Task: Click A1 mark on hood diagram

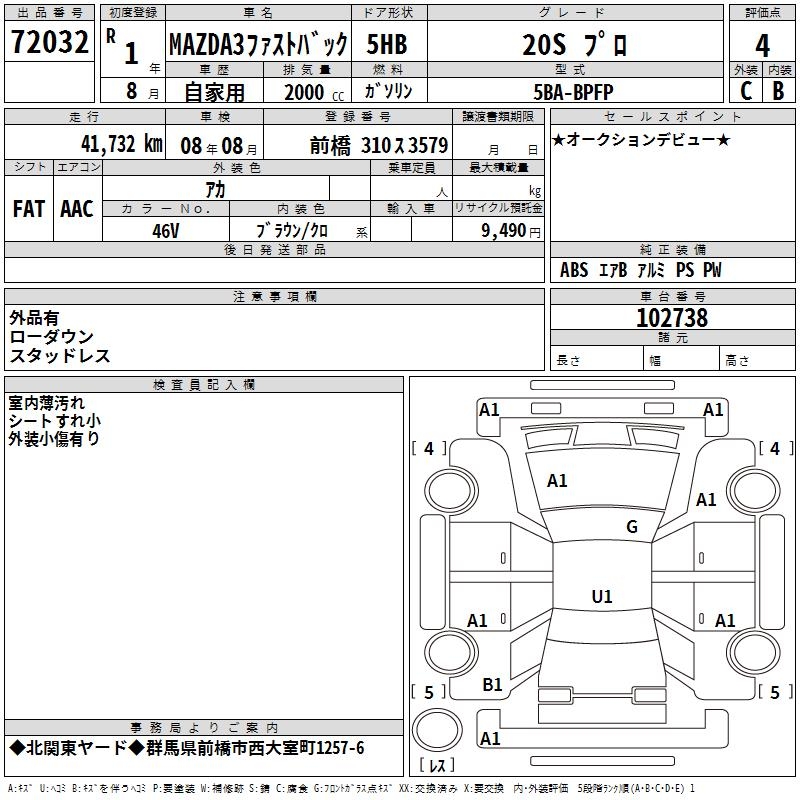Action: [x=557, y=481]
